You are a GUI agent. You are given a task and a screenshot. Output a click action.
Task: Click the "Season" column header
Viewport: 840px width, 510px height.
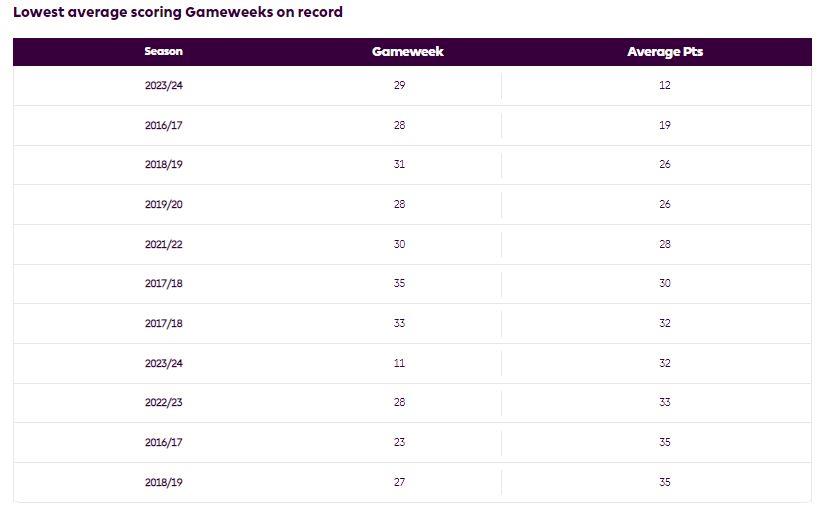coord(164,51)
